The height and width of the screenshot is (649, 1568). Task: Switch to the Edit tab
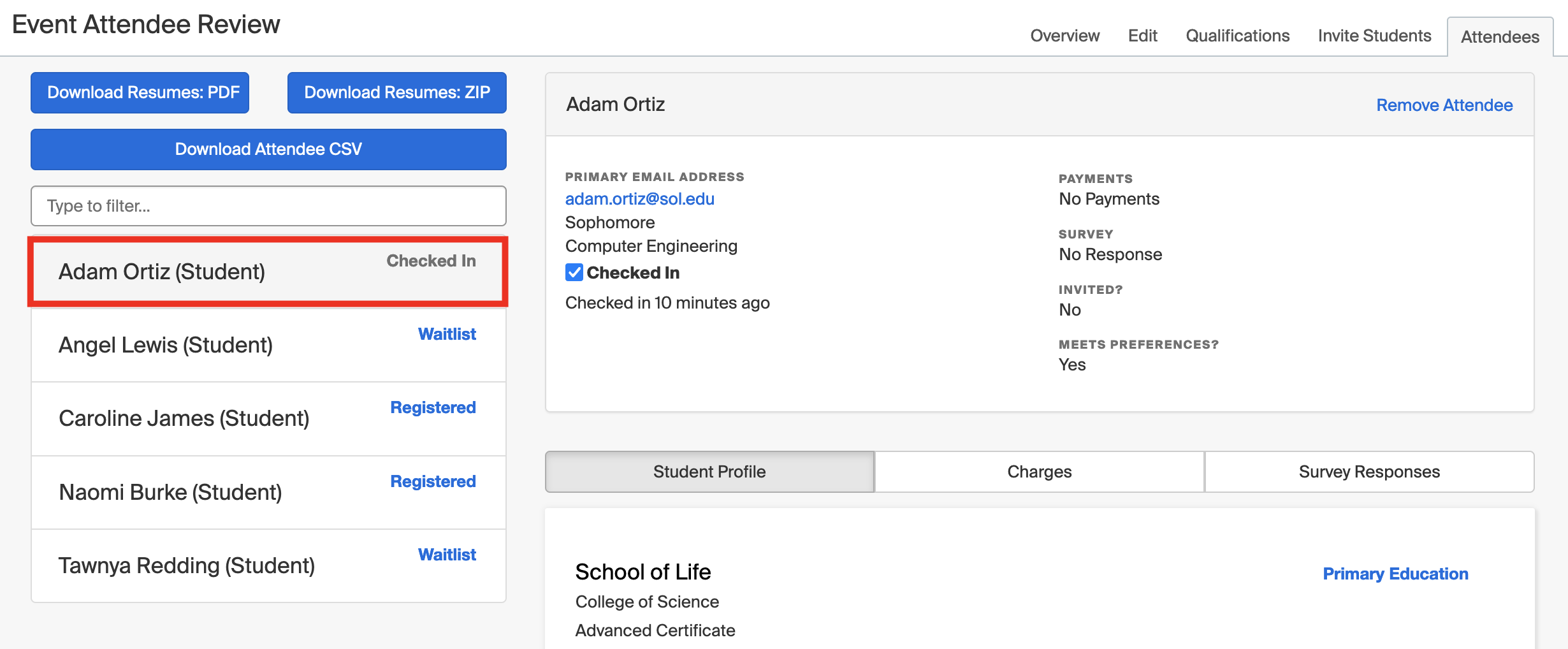(x=1142, y=36)
